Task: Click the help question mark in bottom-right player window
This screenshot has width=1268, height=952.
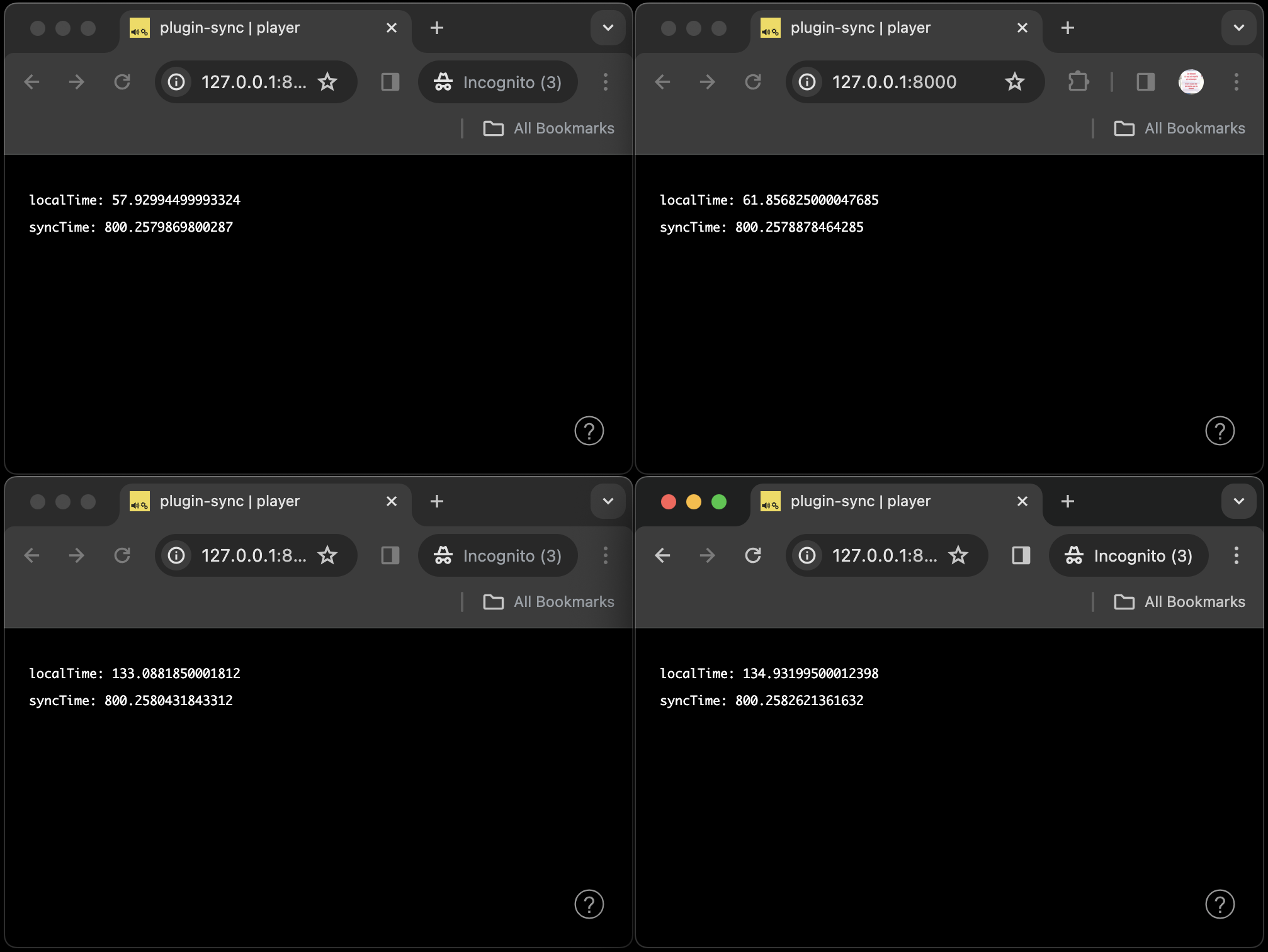Action: pyautogui.click(x=1220, y=904)
